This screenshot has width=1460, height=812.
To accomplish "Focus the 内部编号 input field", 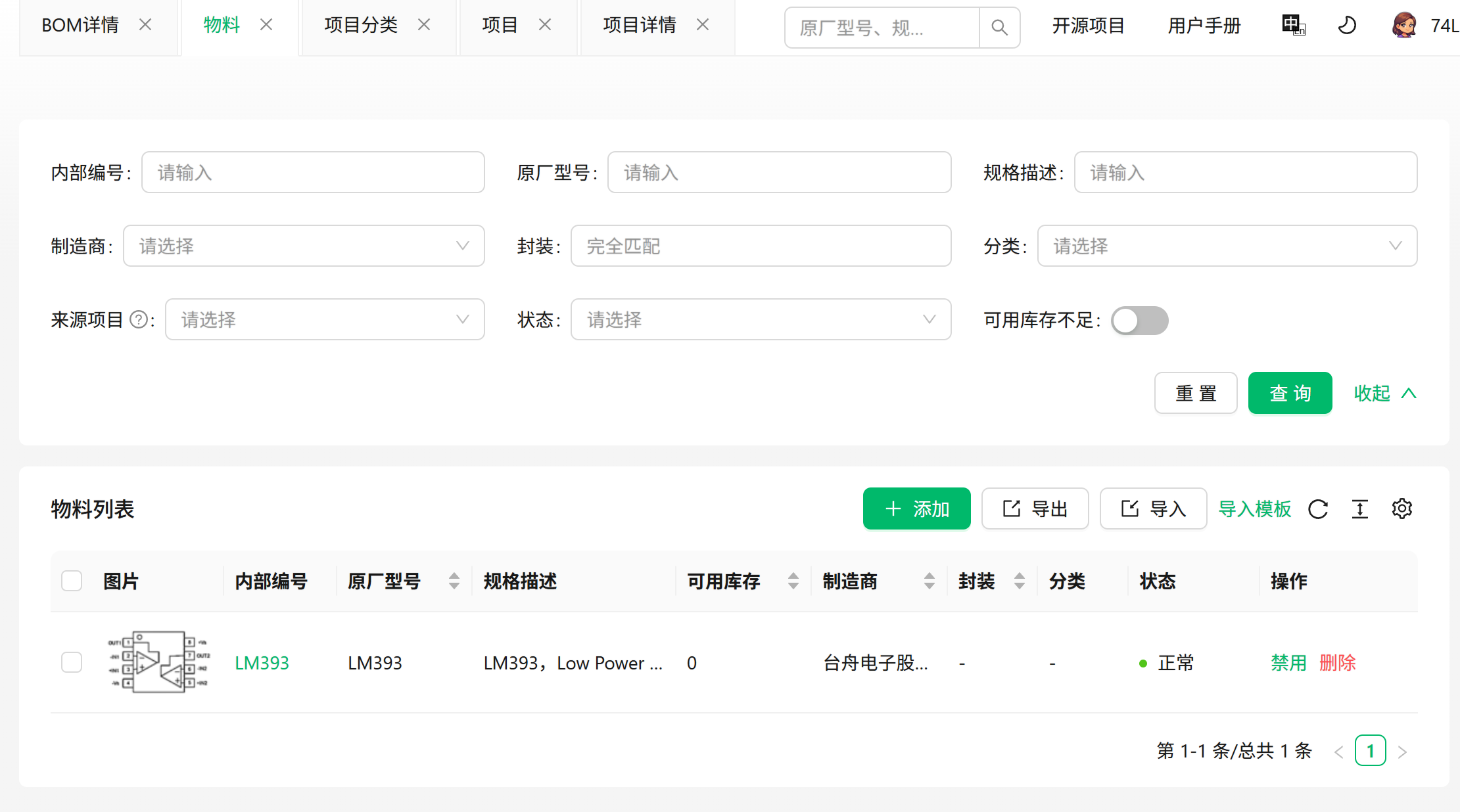I will click(x=313, y=173).
